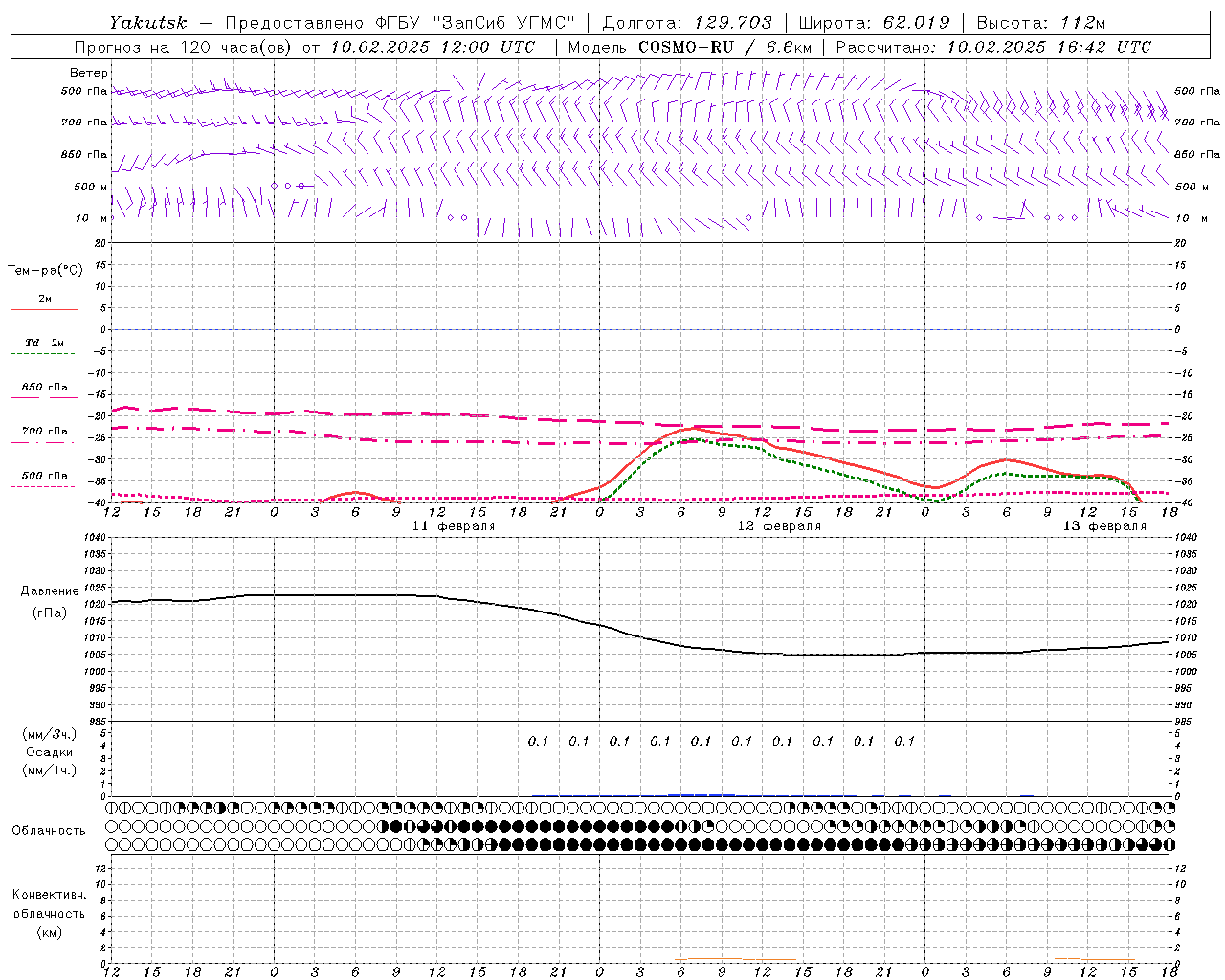
Task: Click the '(мм/1ч.)' precipitation unit label
Action: pyautogui.click(x=50, y=770)
